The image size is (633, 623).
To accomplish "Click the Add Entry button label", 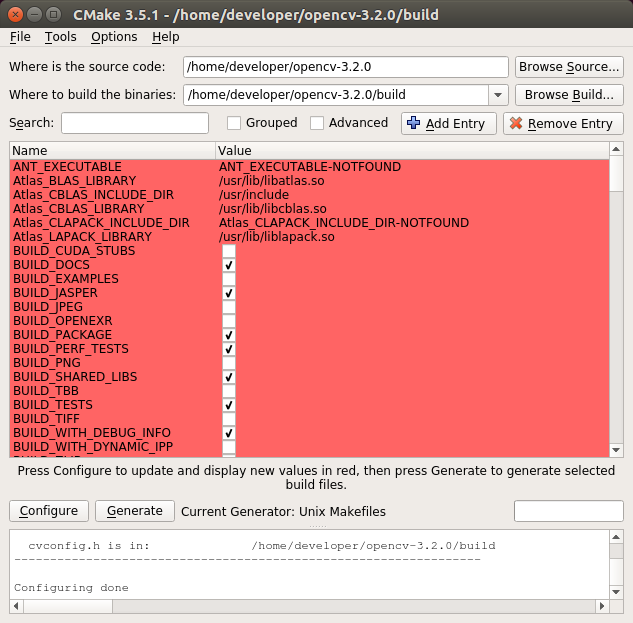I will pyautogui.click(x=455, y=124).
